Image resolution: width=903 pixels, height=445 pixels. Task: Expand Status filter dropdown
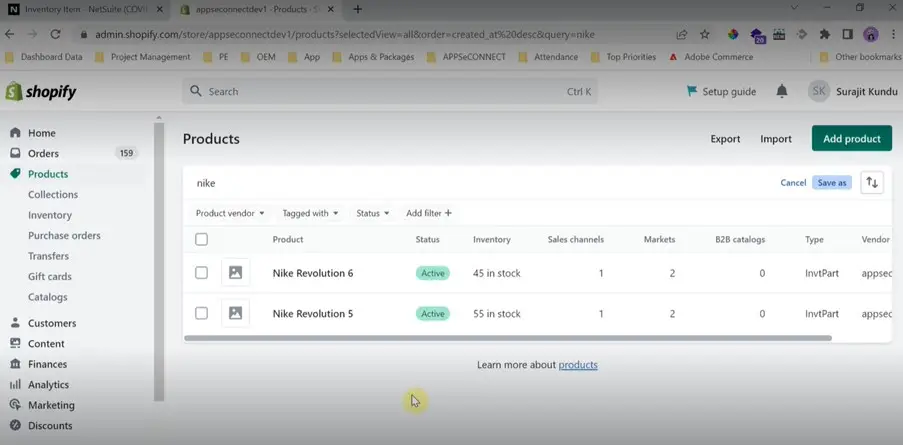373,213
